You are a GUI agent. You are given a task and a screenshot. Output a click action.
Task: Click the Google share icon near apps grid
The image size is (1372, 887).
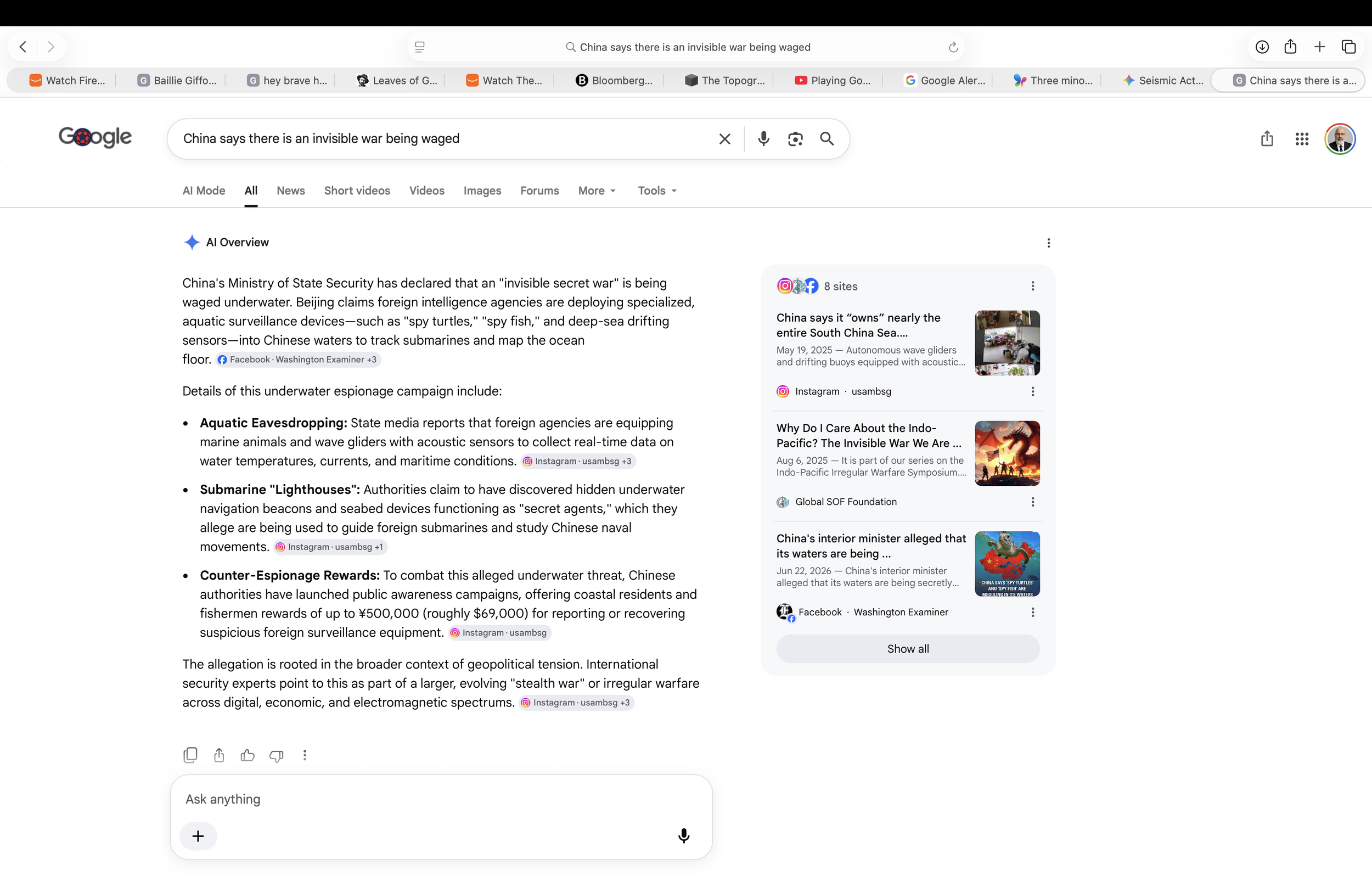(1267, 139)
